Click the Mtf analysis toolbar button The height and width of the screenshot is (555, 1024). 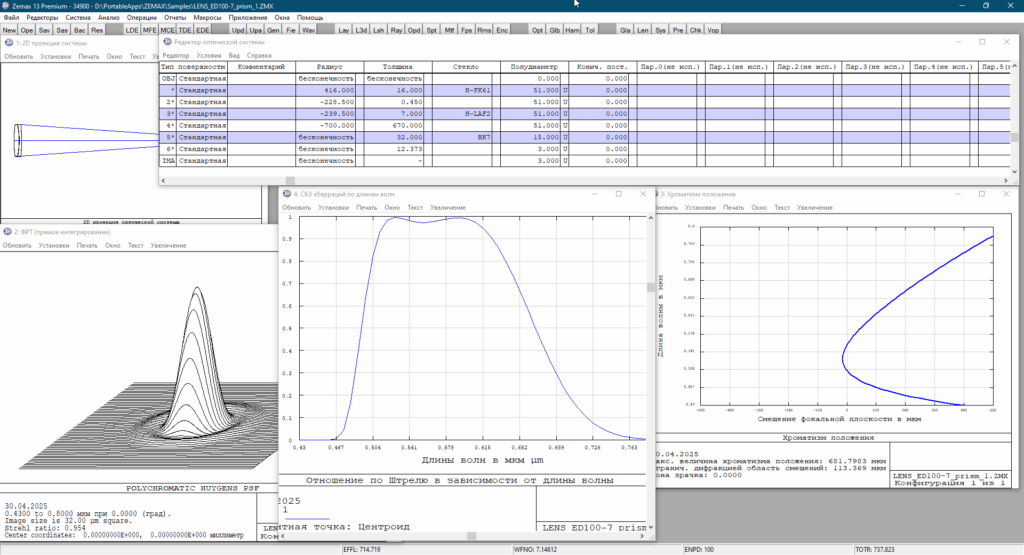(x=450, y=31)
